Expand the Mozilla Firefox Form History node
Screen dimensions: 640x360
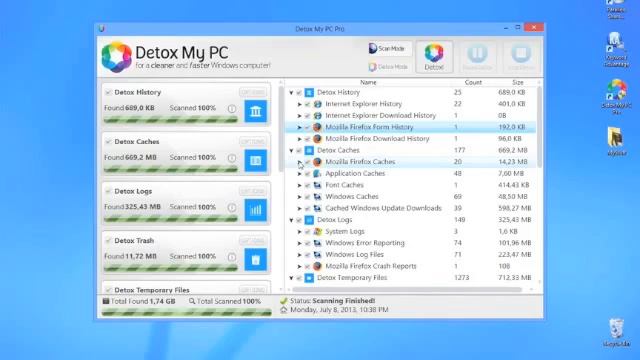tap(300, 127)
